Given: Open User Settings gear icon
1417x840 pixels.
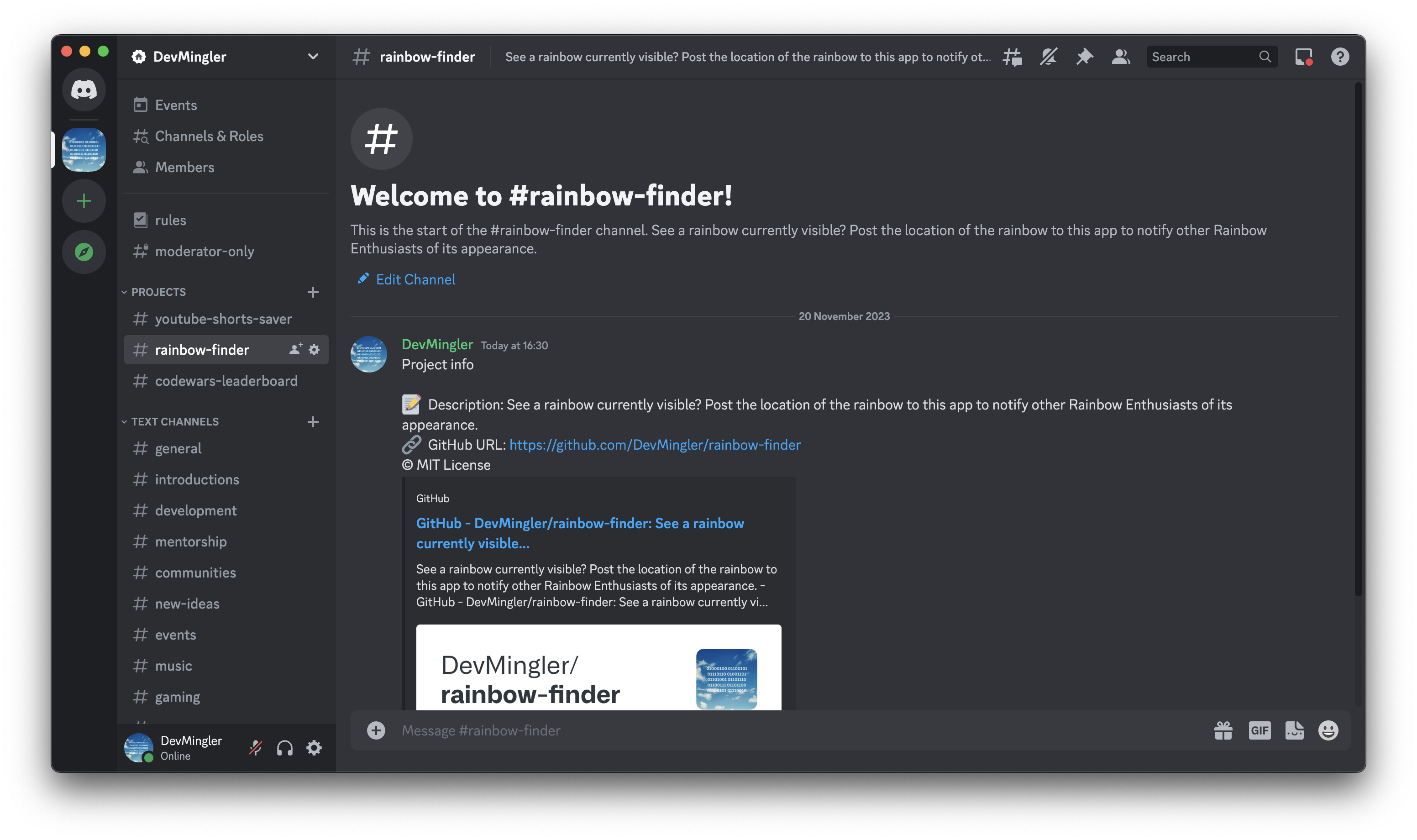Looking at the screenshot, I should pos(314,748).
